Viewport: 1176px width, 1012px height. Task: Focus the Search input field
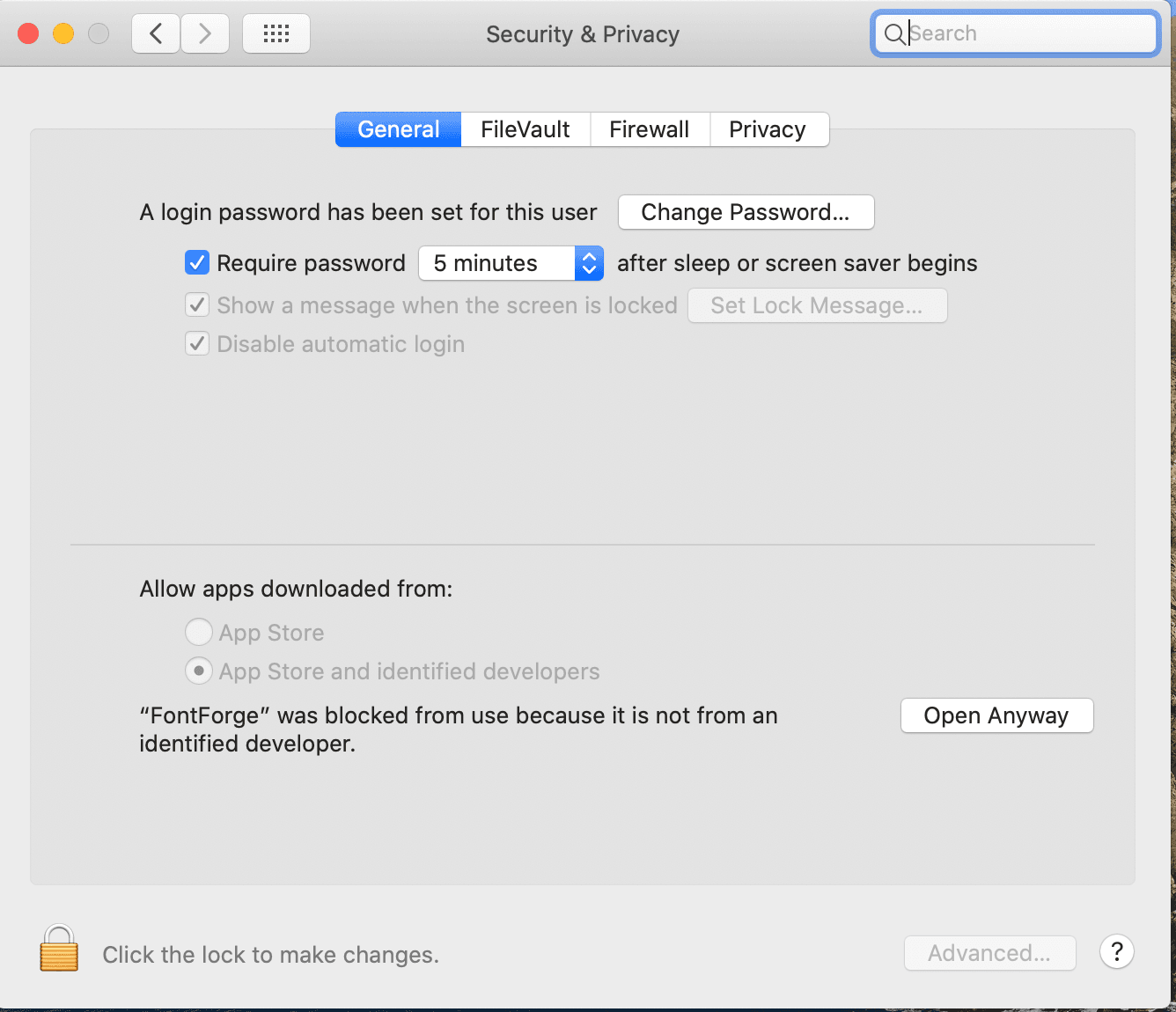point(1016,33)
